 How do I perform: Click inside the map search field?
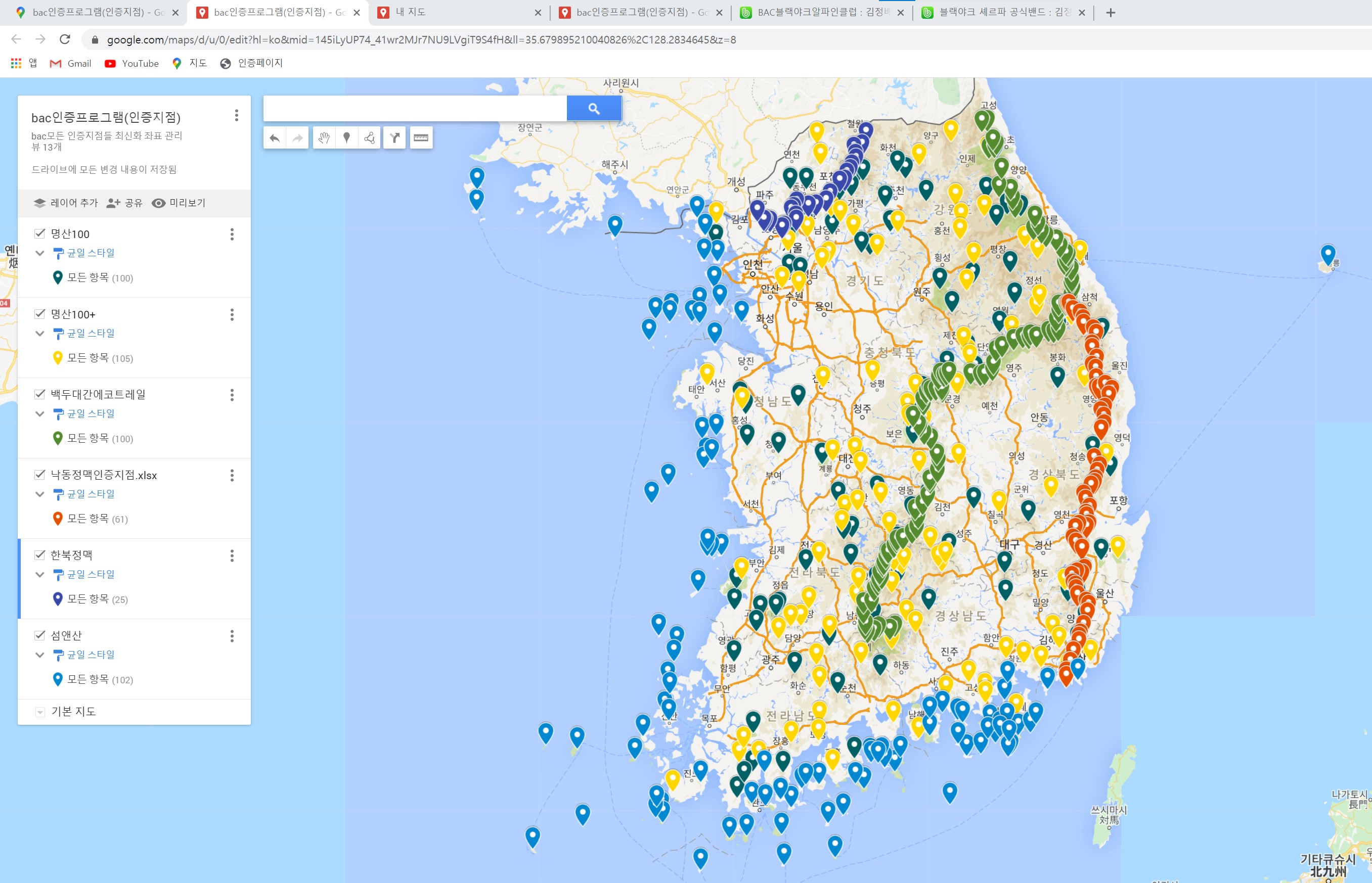tap(414, 108)
